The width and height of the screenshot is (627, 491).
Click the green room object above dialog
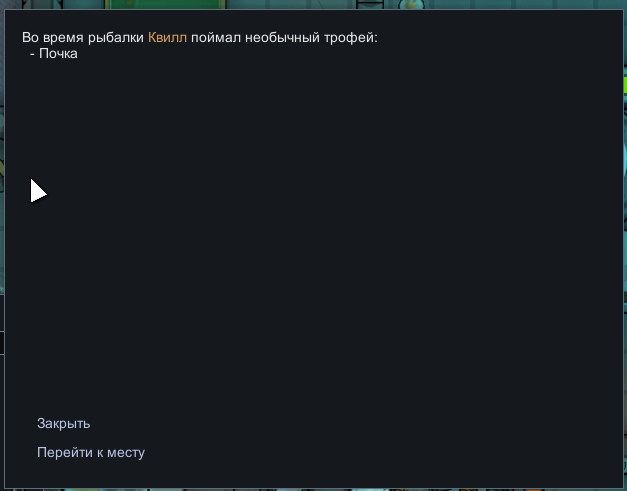(165, 4)
